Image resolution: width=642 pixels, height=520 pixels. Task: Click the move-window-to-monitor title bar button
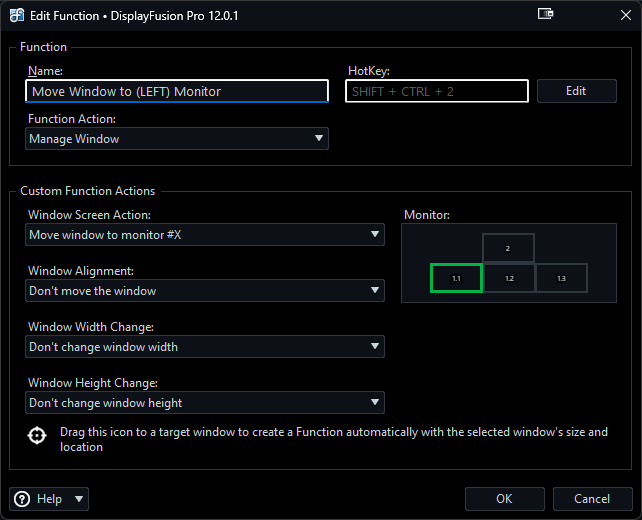click(x=545, y=15)
